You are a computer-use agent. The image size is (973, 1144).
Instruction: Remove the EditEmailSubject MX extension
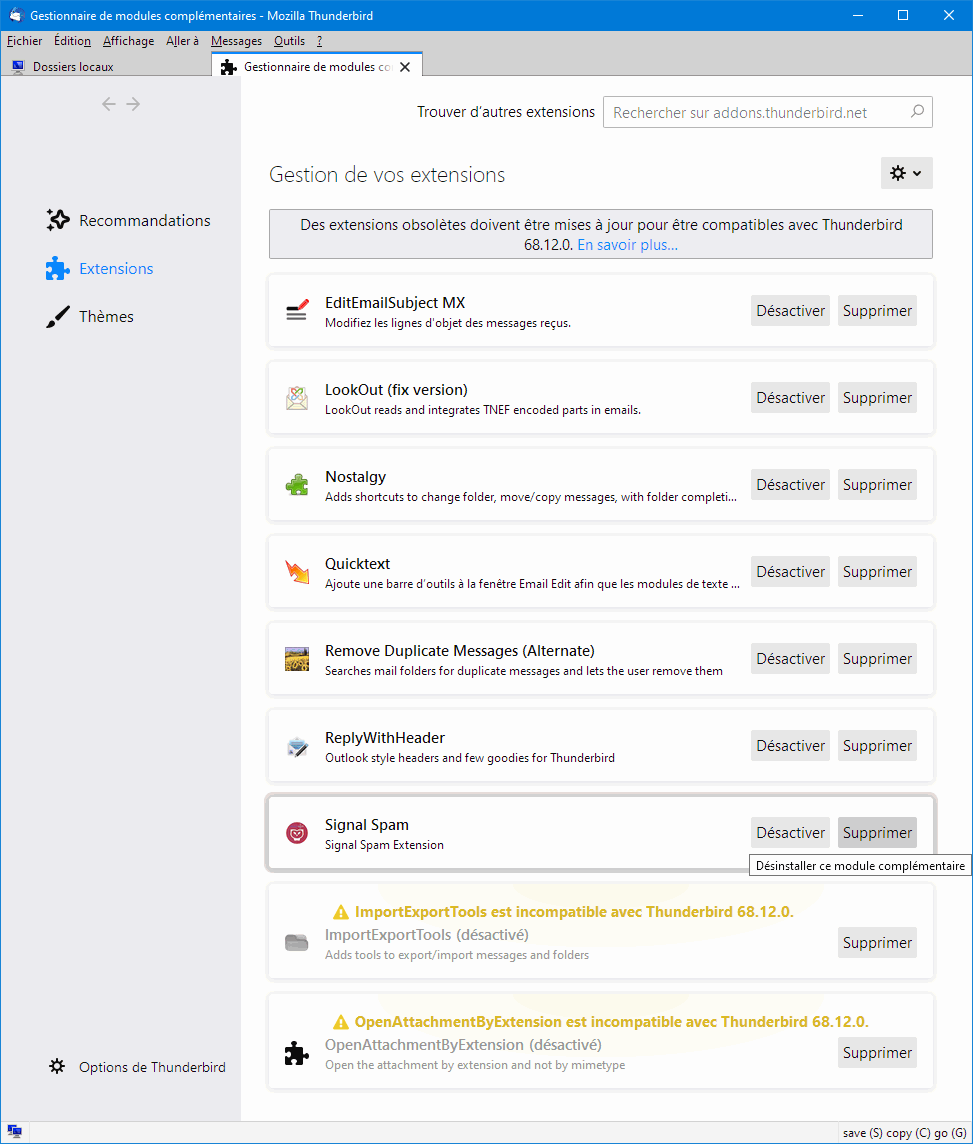point(877,311)
